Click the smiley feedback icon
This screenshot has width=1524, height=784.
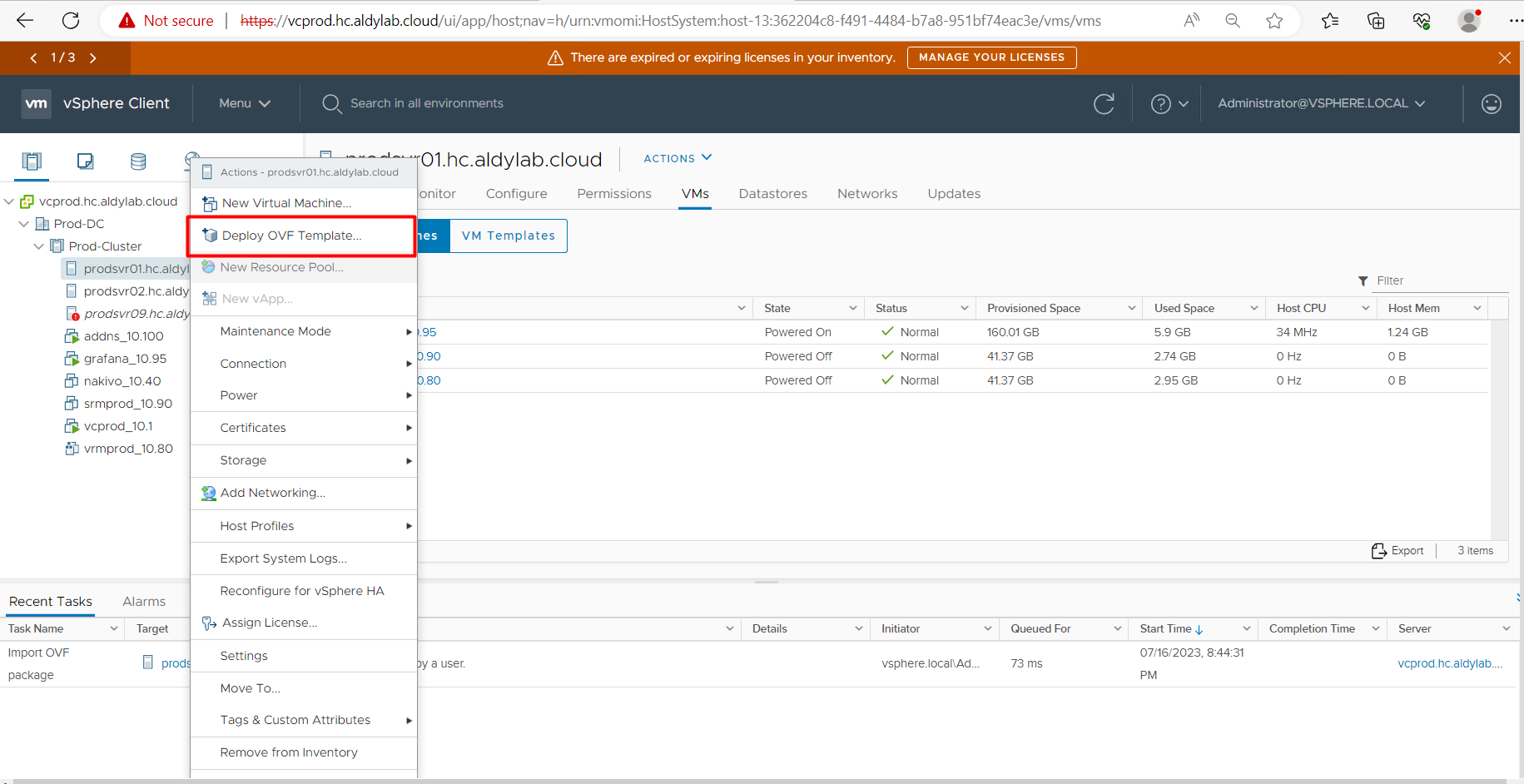click(x=1491, y=104)
